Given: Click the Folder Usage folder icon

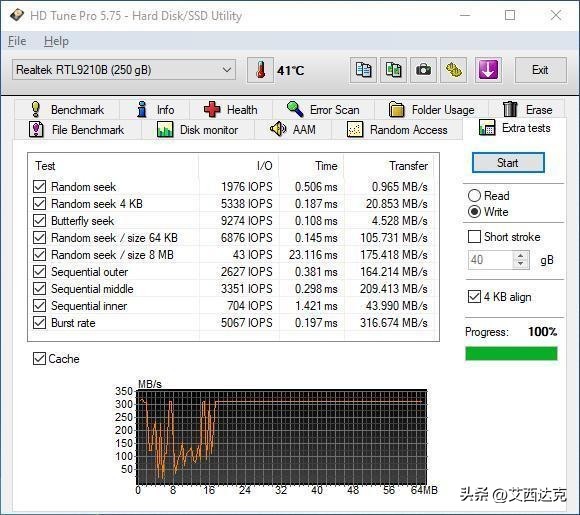Looking at the screenshot, I should click(x=397, y=110).
